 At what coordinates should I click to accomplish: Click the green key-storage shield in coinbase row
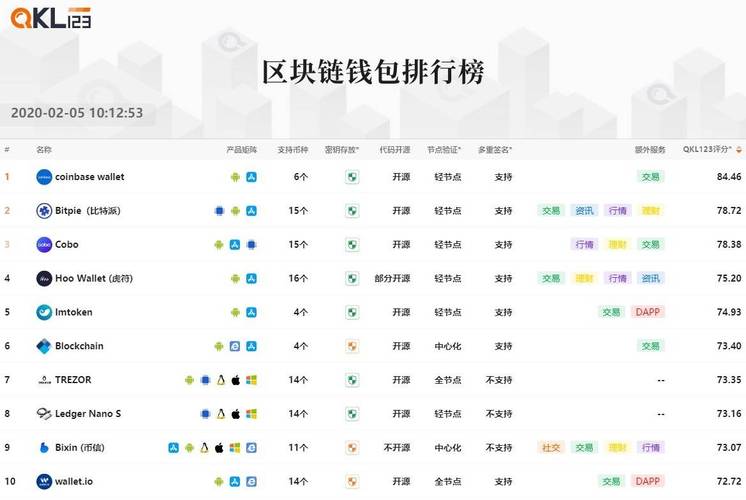pos(352,177)
